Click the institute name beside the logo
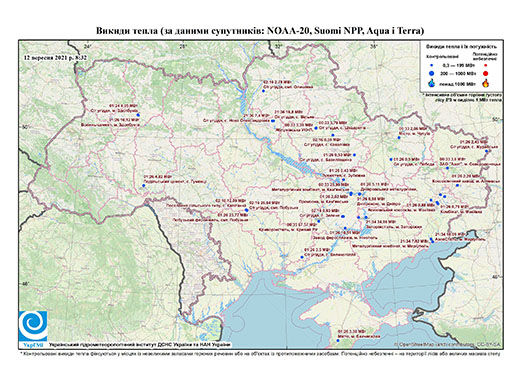The height and width of the screenshot is (368, 520). 140,345
